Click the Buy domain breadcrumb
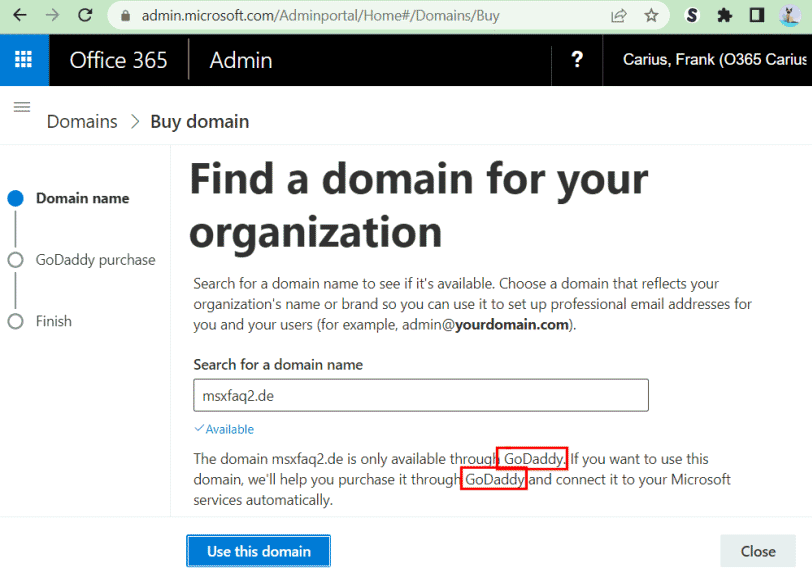812x574 pixels. pos(199,122)
